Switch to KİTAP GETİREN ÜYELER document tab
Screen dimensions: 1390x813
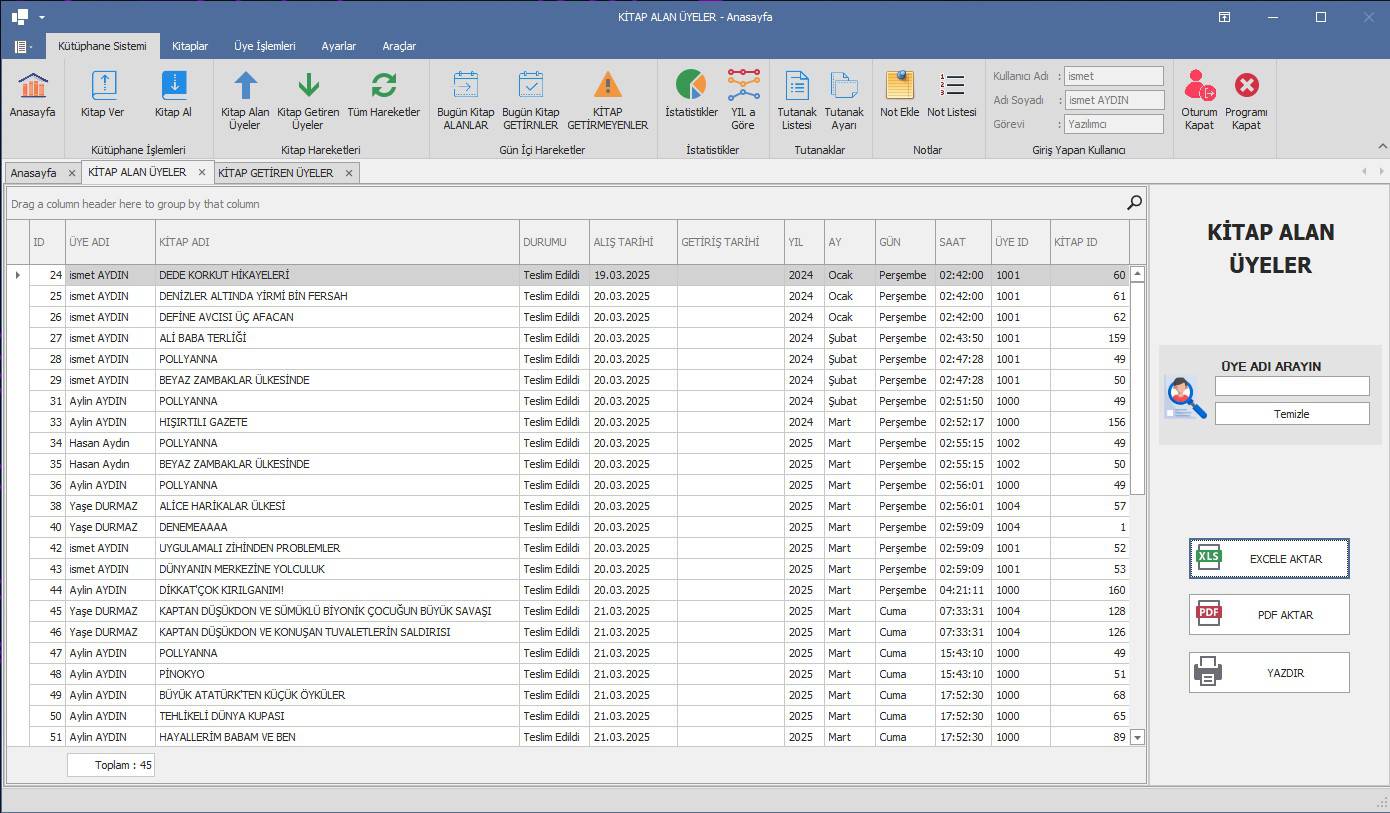(x=276, y=173)
